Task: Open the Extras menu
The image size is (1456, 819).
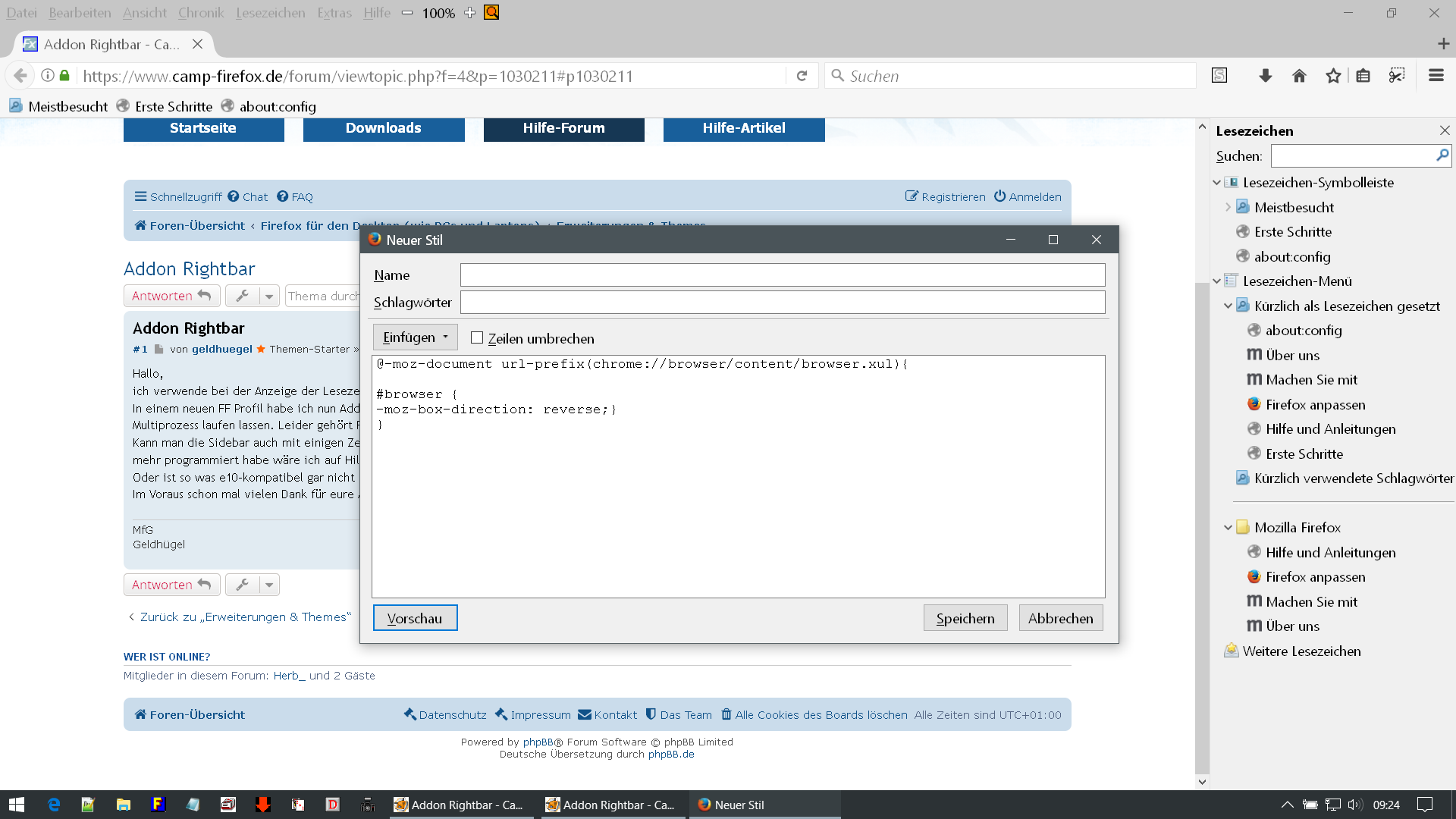Action: click(x=334, y=13)
